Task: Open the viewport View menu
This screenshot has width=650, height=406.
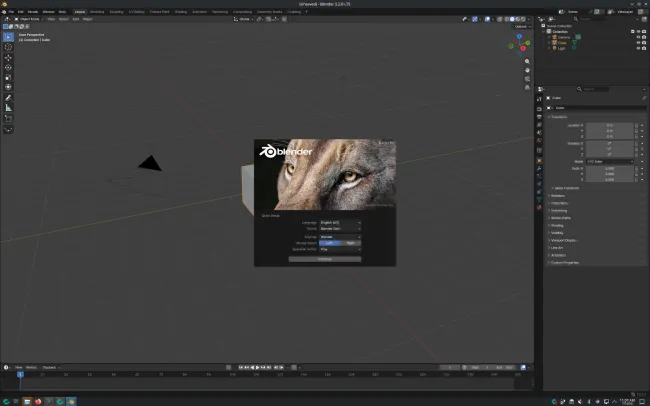Action: [51, 19]
